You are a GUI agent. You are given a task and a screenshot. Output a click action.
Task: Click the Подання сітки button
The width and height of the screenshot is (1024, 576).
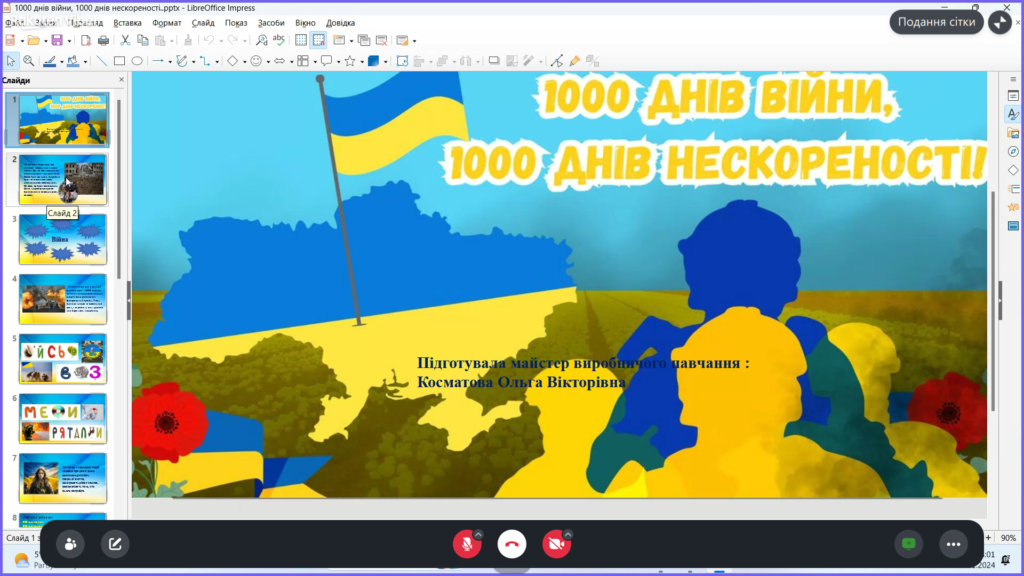coord(936,22)
